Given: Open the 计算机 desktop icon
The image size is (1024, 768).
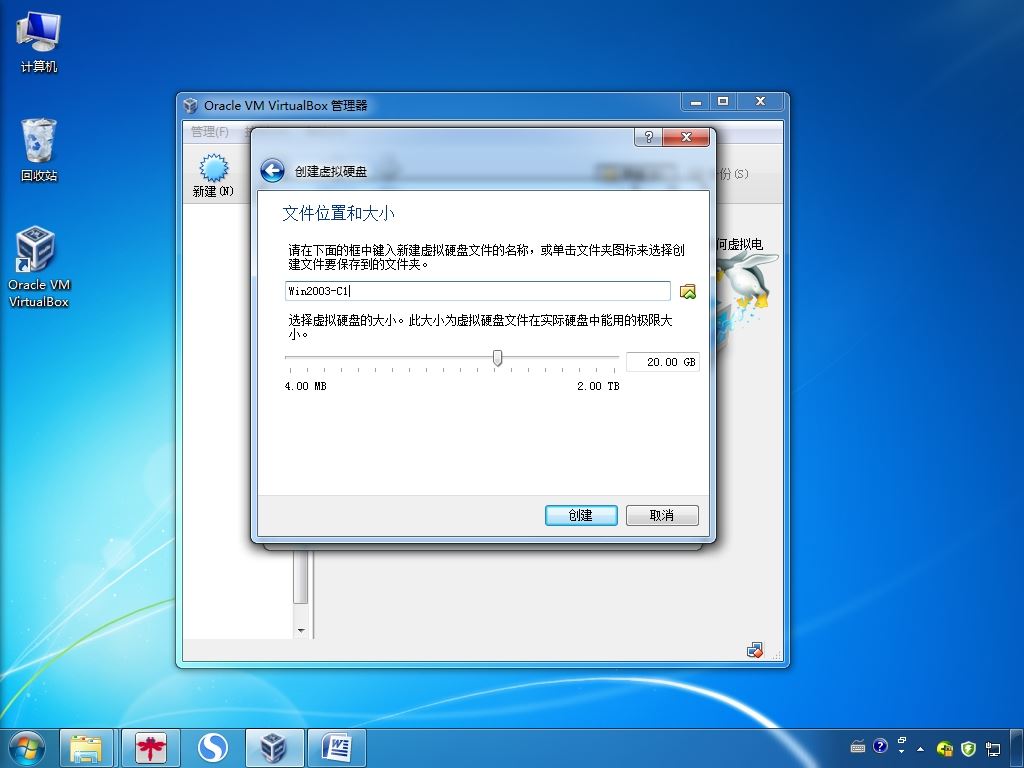Looking at the screenshot, I should (39, 42).
